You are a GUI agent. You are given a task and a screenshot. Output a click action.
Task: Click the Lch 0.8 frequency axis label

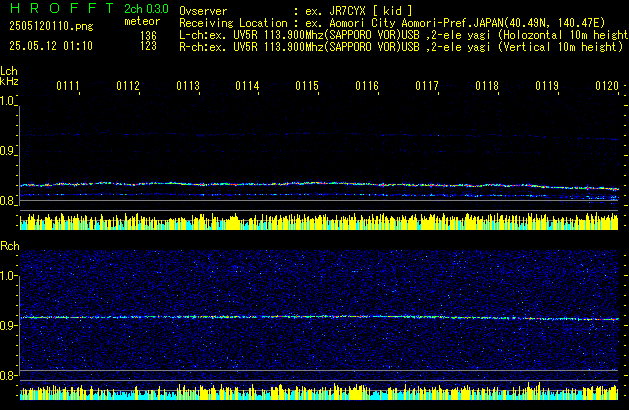[x=7, y=201]
